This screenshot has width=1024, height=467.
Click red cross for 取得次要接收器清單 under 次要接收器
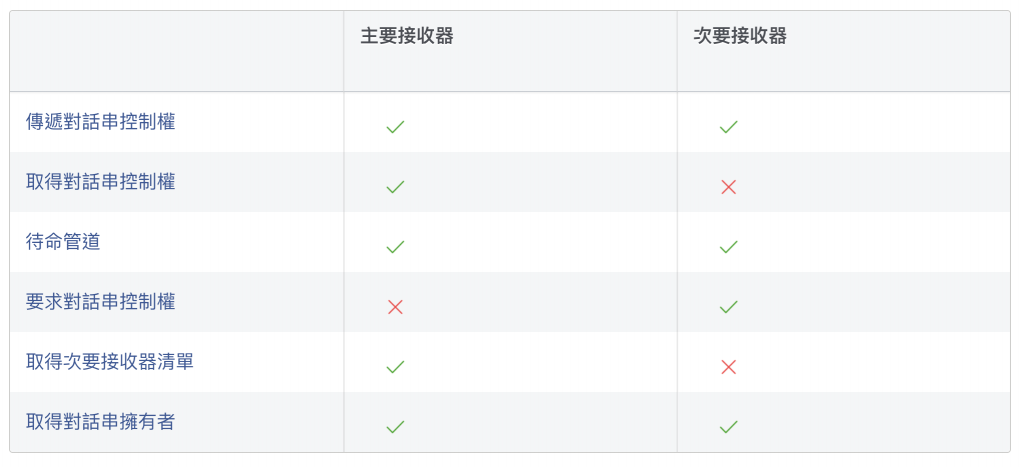tap(728, 367)
